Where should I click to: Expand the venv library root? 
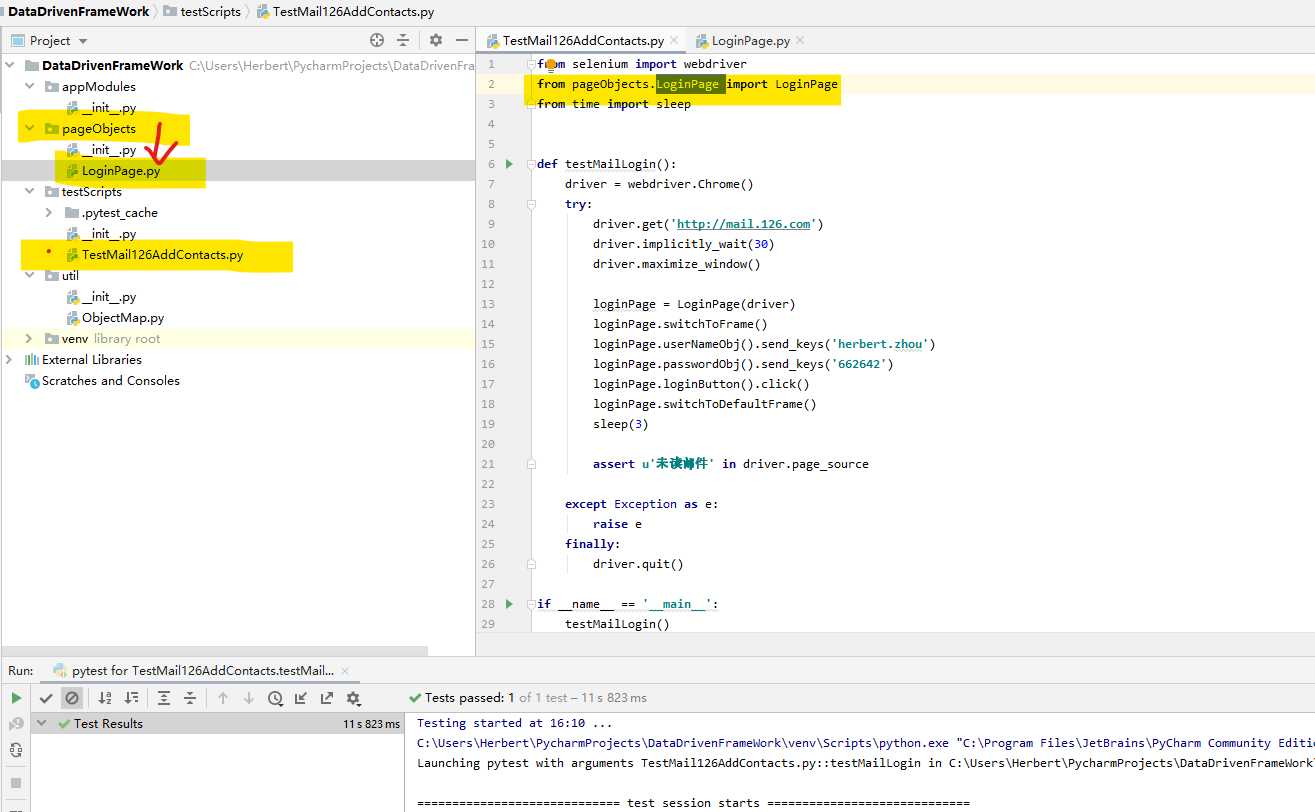pyautogui.click(x=31, y=338)
